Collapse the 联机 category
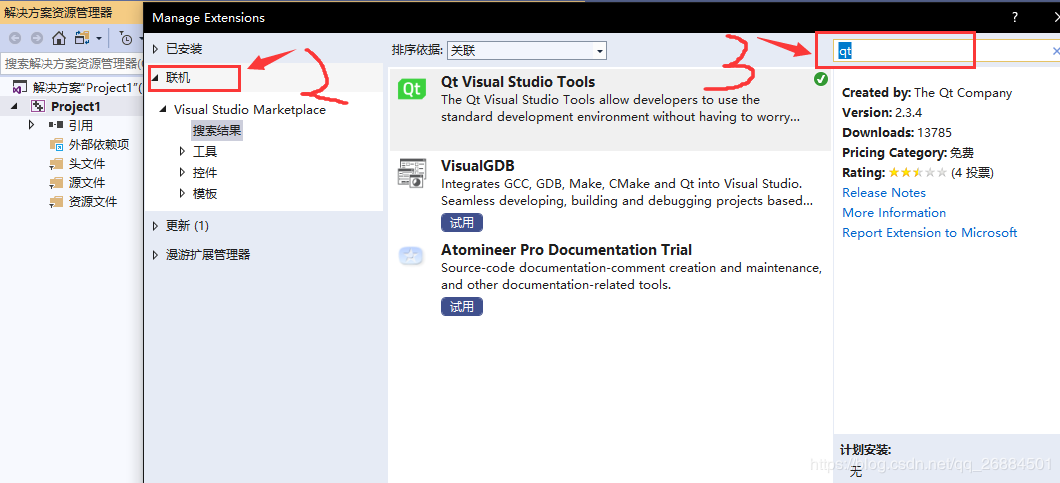 155,78
